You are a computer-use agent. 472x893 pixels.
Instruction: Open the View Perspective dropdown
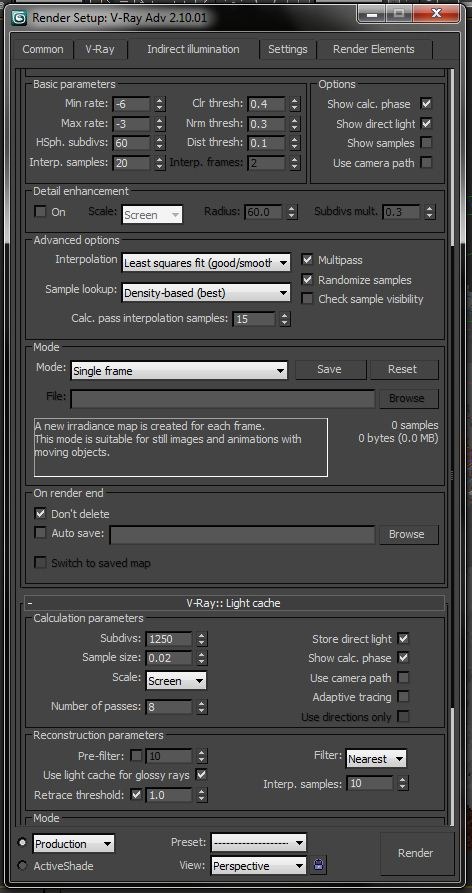[258, 866]
